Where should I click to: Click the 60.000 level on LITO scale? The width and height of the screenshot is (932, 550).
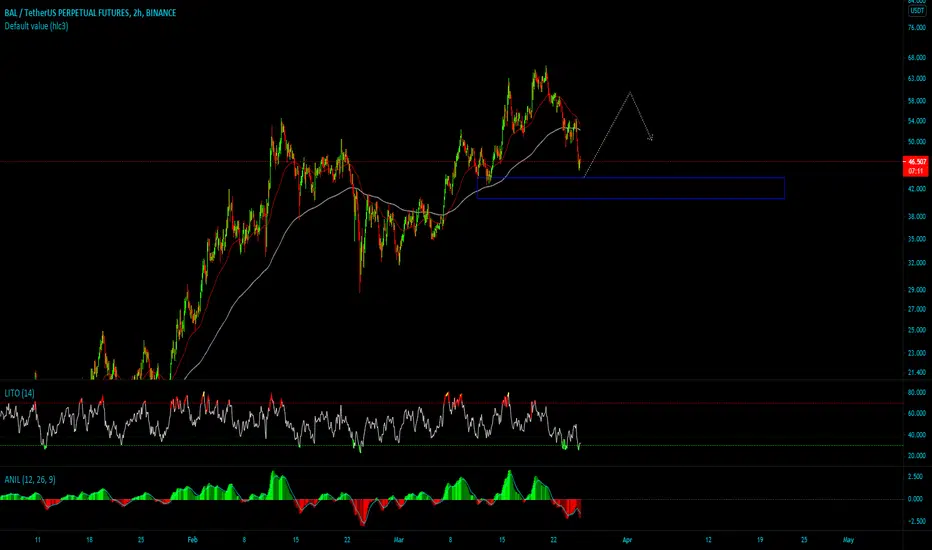(917, 413)
